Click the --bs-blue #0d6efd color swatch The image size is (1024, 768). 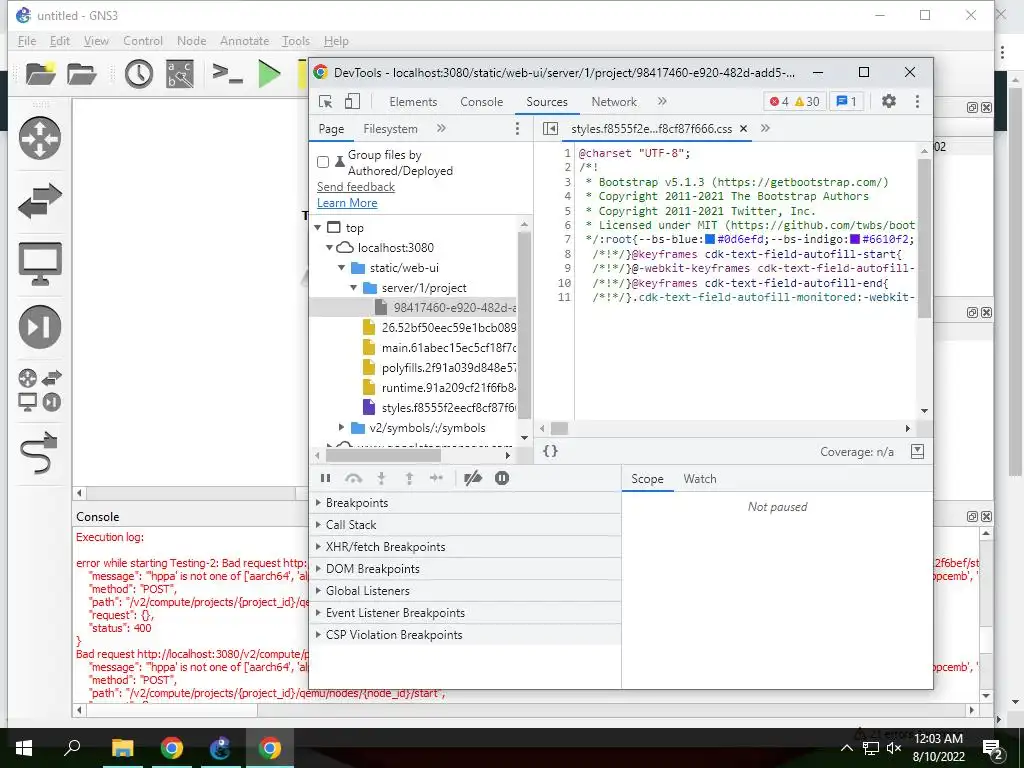coord(710,239)
